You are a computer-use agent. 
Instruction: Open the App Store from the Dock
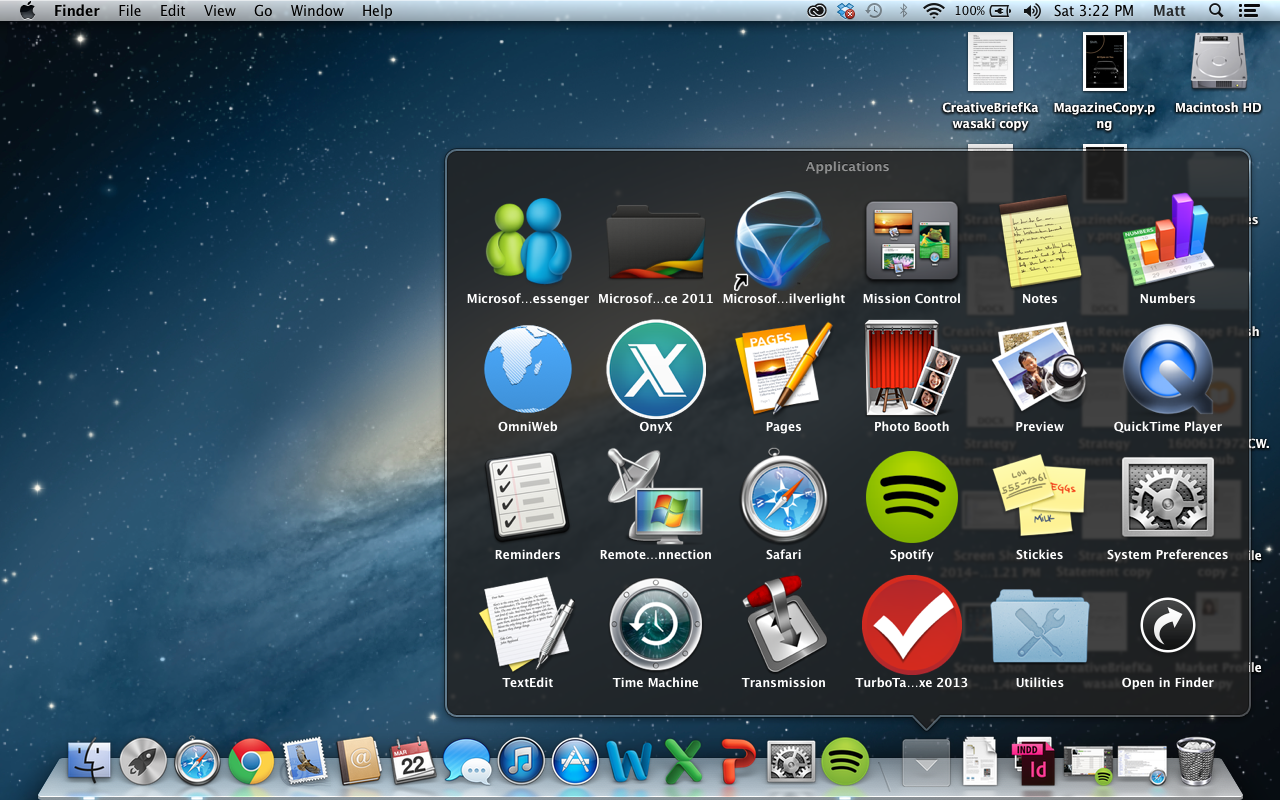[x=575, y=762]
